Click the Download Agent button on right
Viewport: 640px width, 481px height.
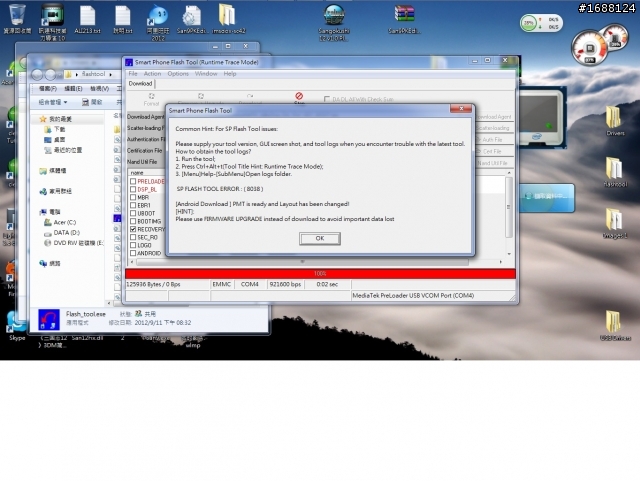coord(493,117)
